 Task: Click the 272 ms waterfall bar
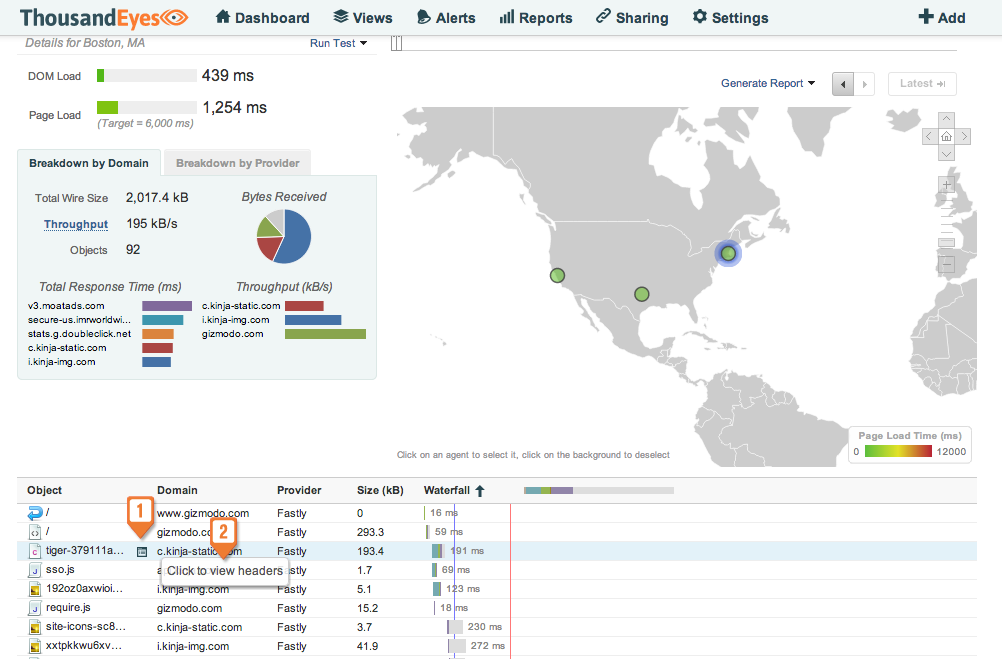click(457, 646)
